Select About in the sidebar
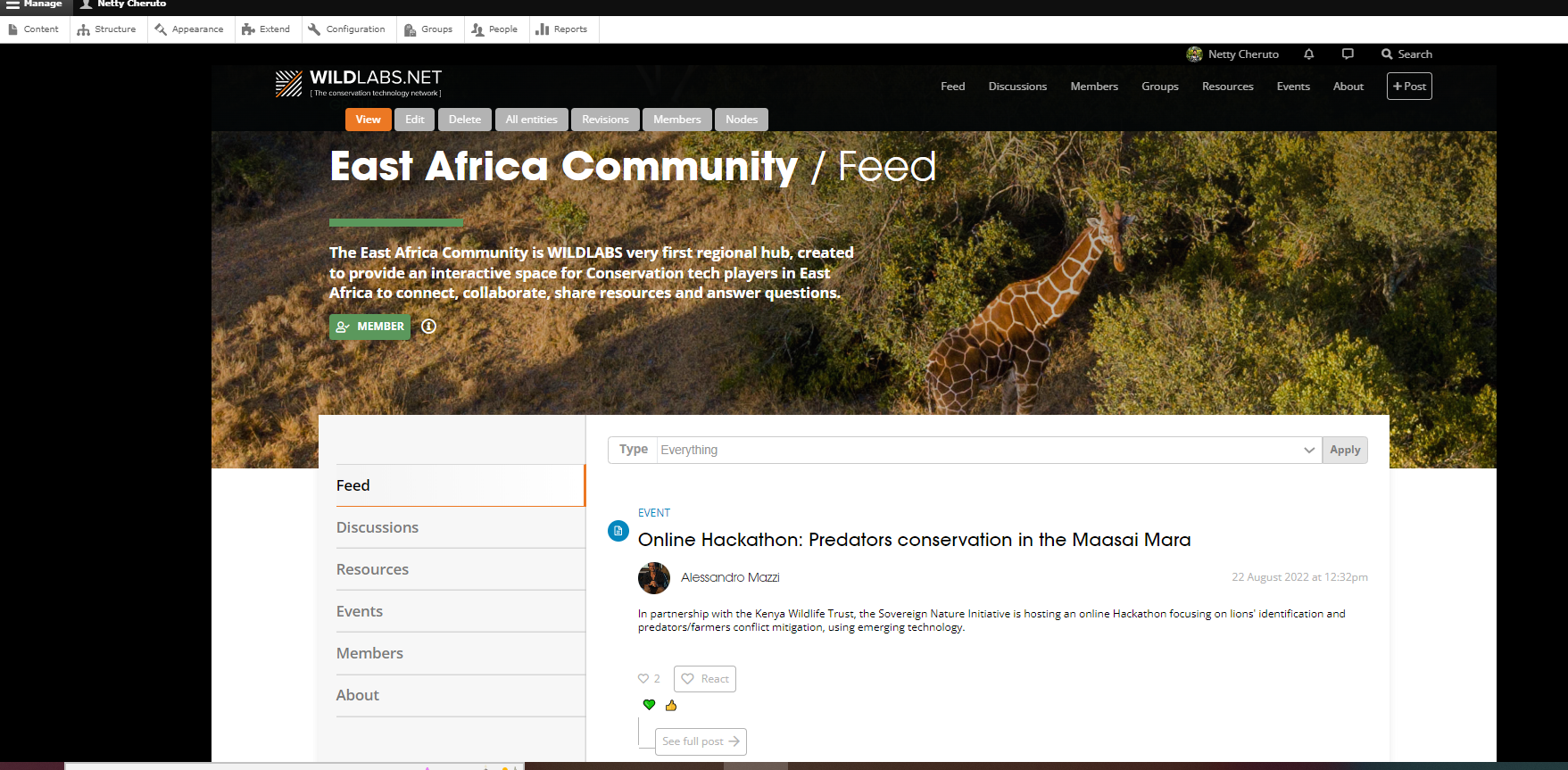 pos(460,695)
